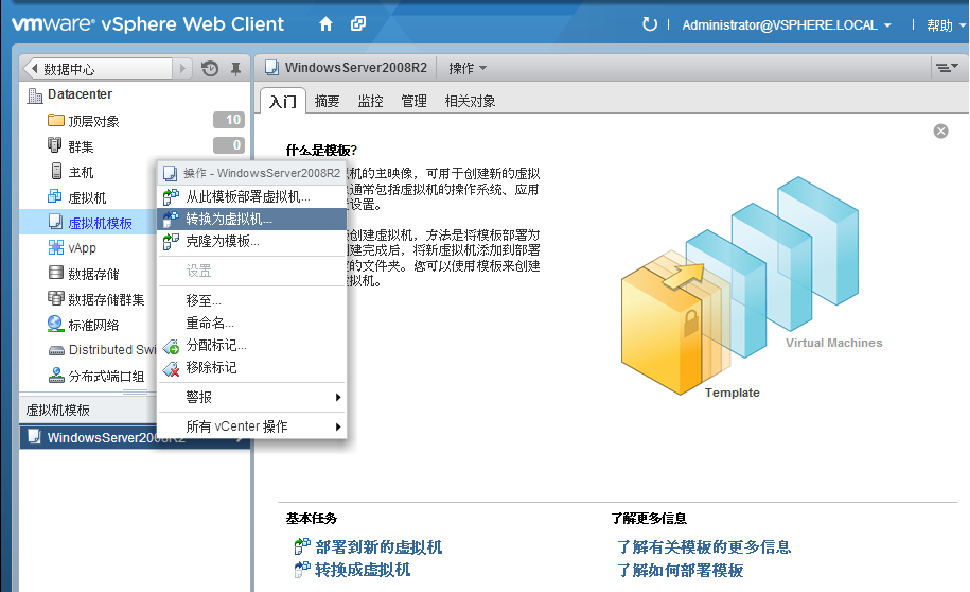
Task: Choose 移至 from the context menu
Action: (x=252, y=301)
